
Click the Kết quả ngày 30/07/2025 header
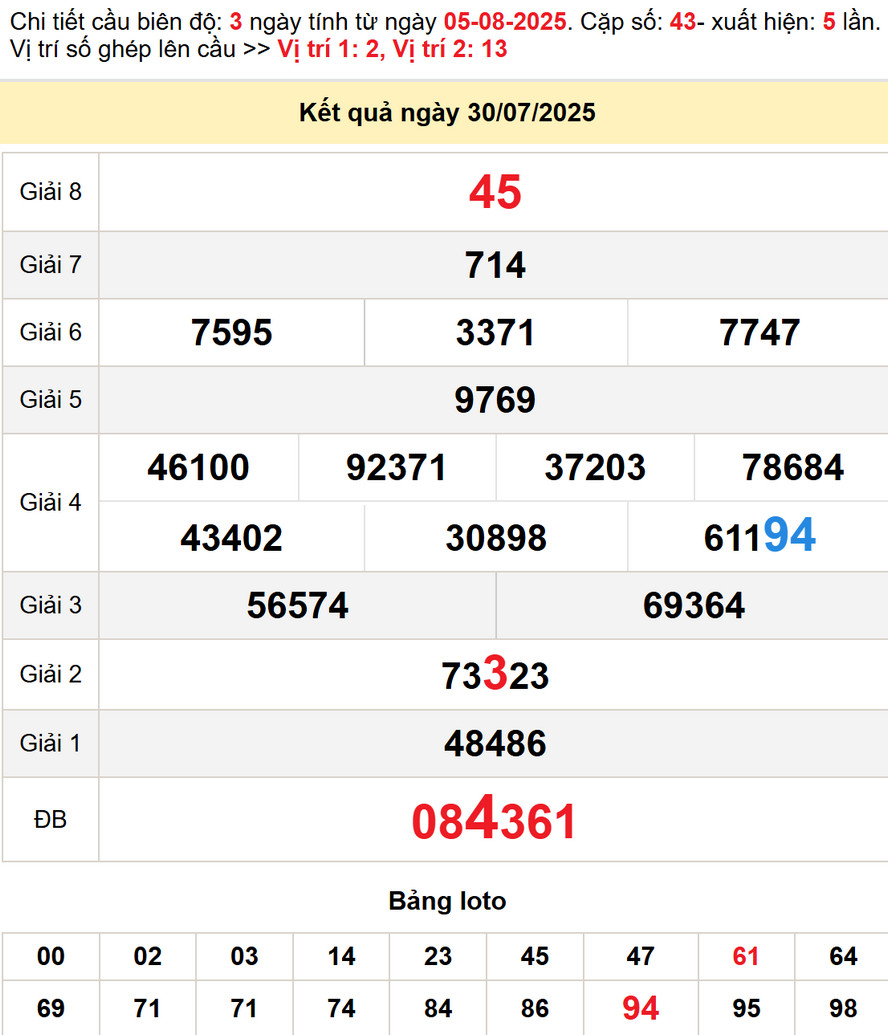[x=447, y=113]
